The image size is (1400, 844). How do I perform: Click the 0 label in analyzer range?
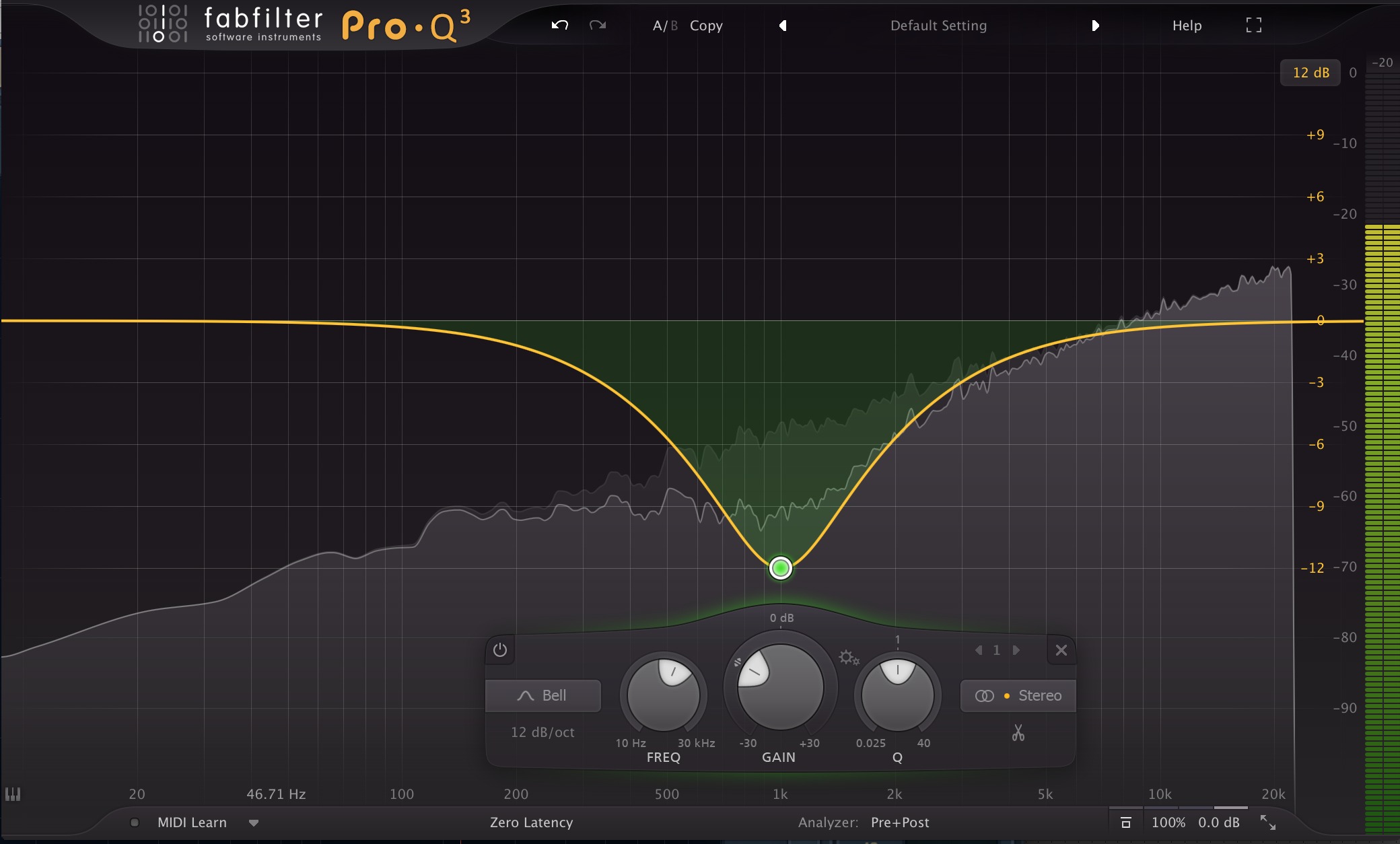pos(1353,73)
